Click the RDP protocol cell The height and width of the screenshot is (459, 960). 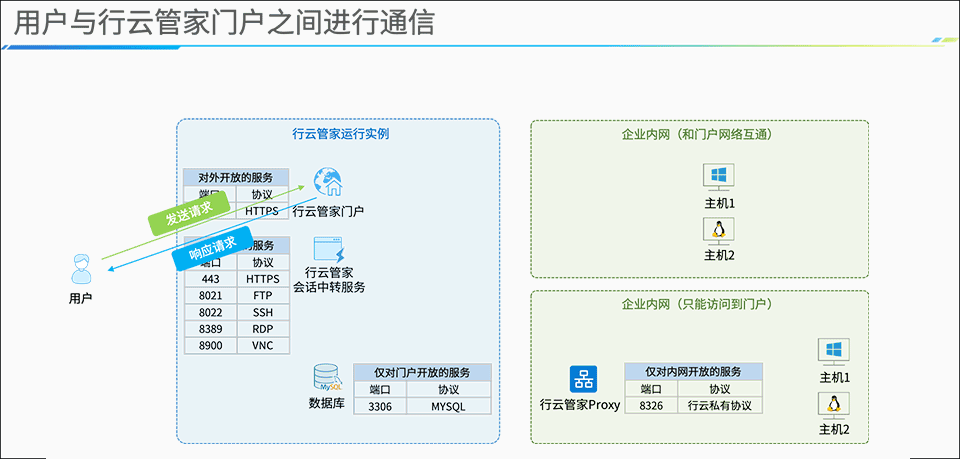point(263,329)
